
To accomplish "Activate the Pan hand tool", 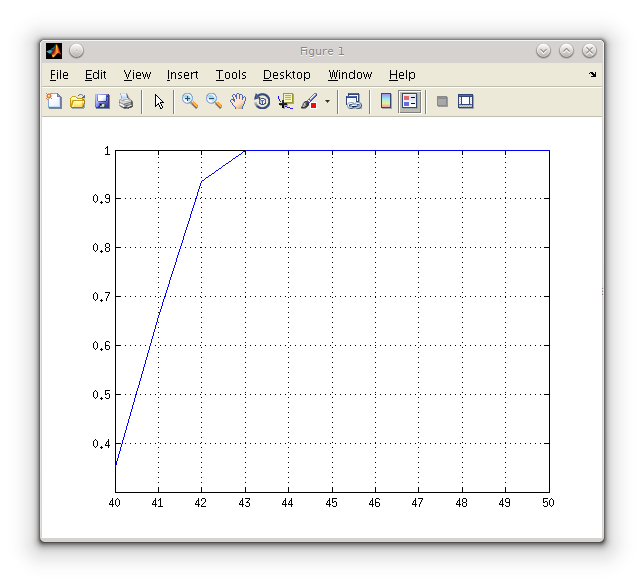I will (x=238, y=101).
